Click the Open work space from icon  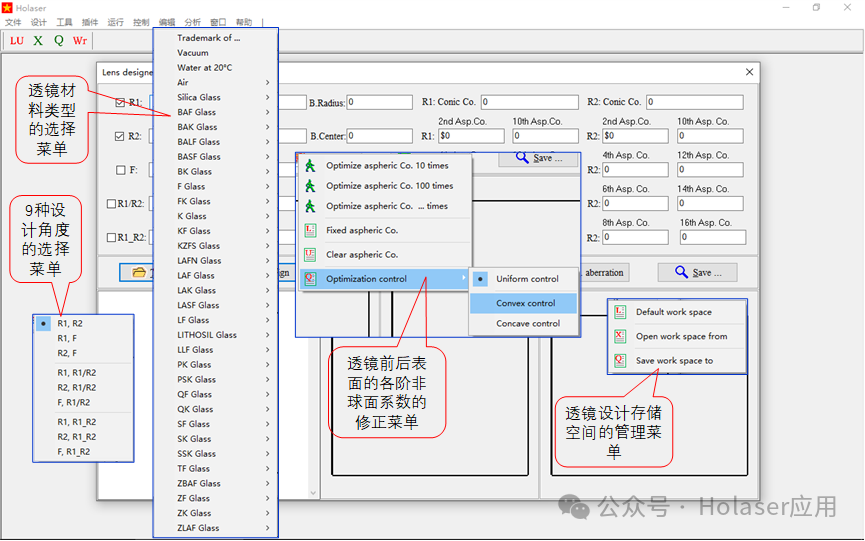pyautogui.click(x=620, y=336)
